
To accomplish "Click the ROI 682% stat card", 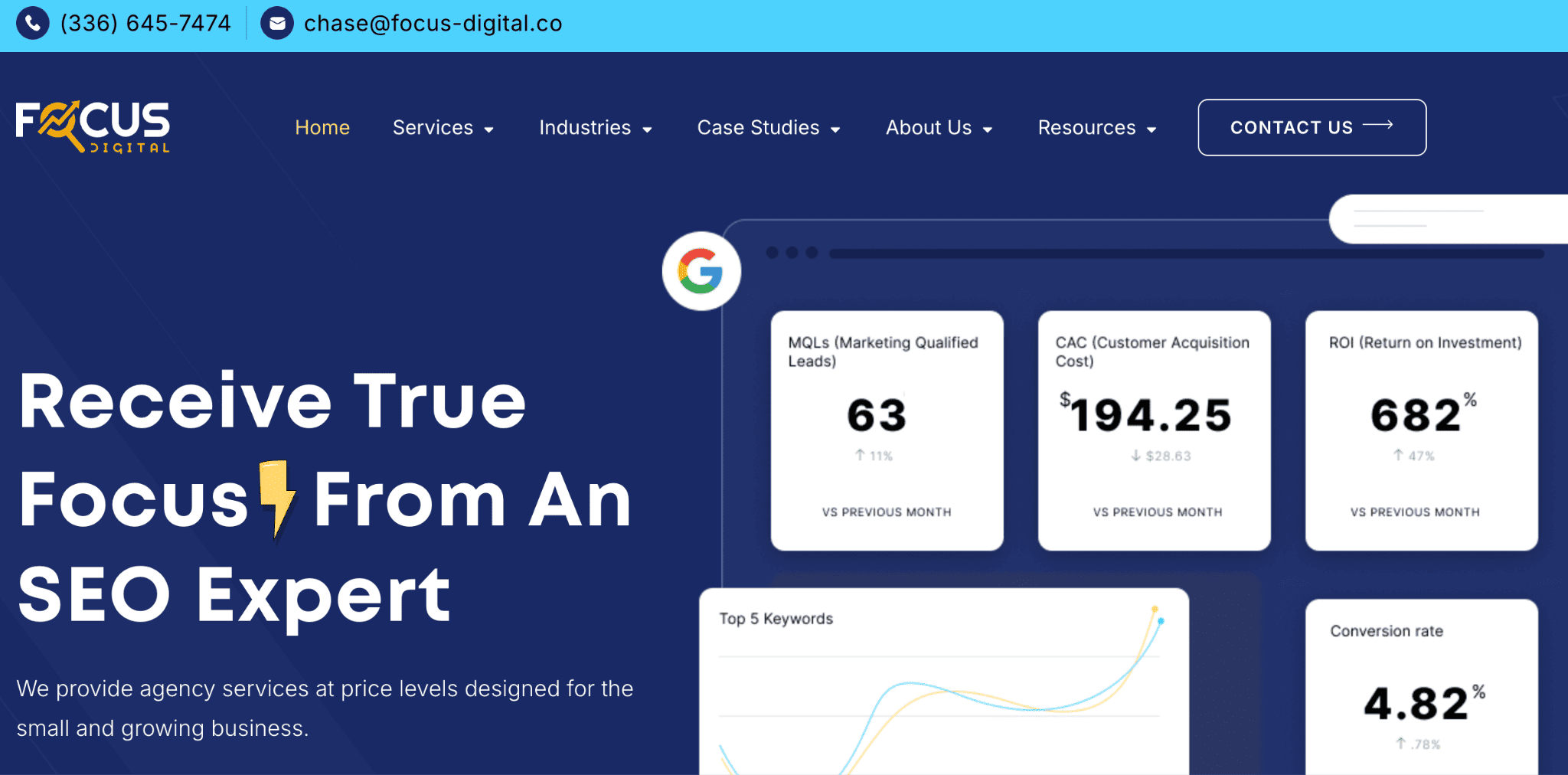I will (x=1421, y=430).
